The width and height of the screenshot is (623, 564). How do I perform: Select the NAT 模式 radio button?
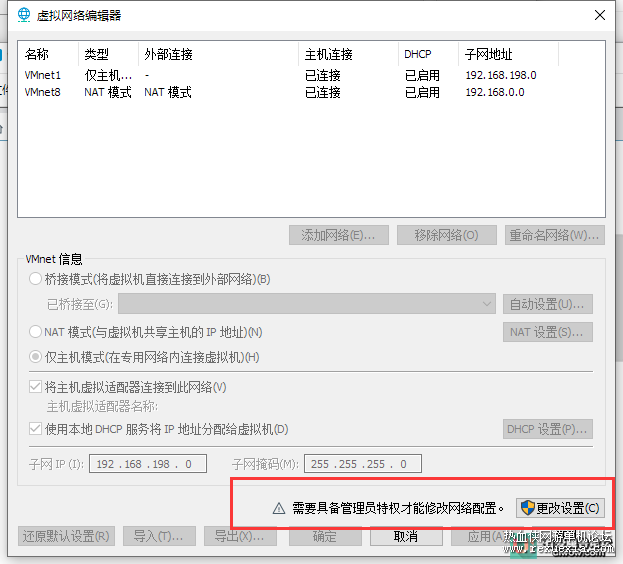[35, 331]
